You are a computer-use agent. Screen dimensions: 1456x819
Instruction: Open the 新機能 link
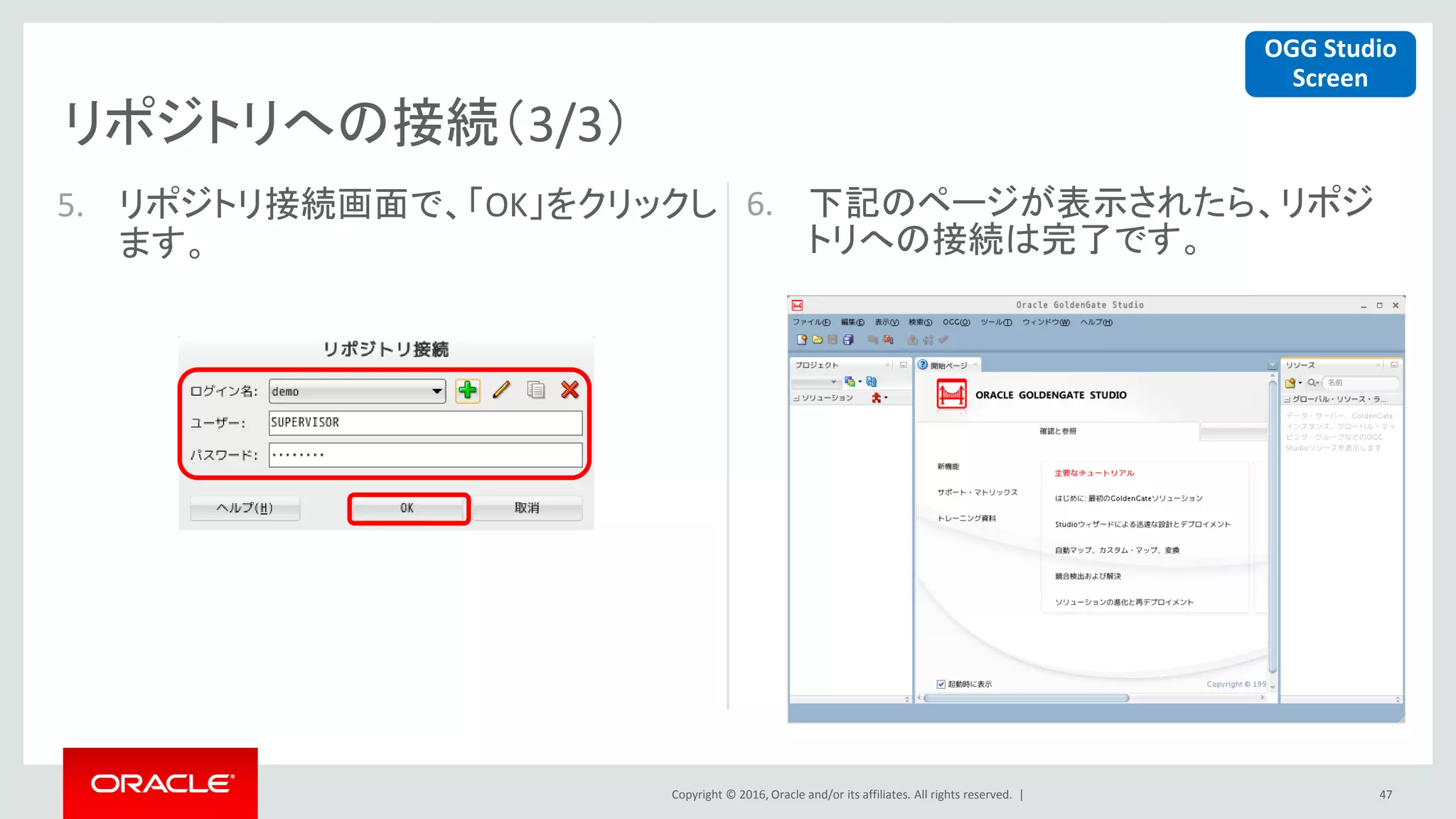948,466
